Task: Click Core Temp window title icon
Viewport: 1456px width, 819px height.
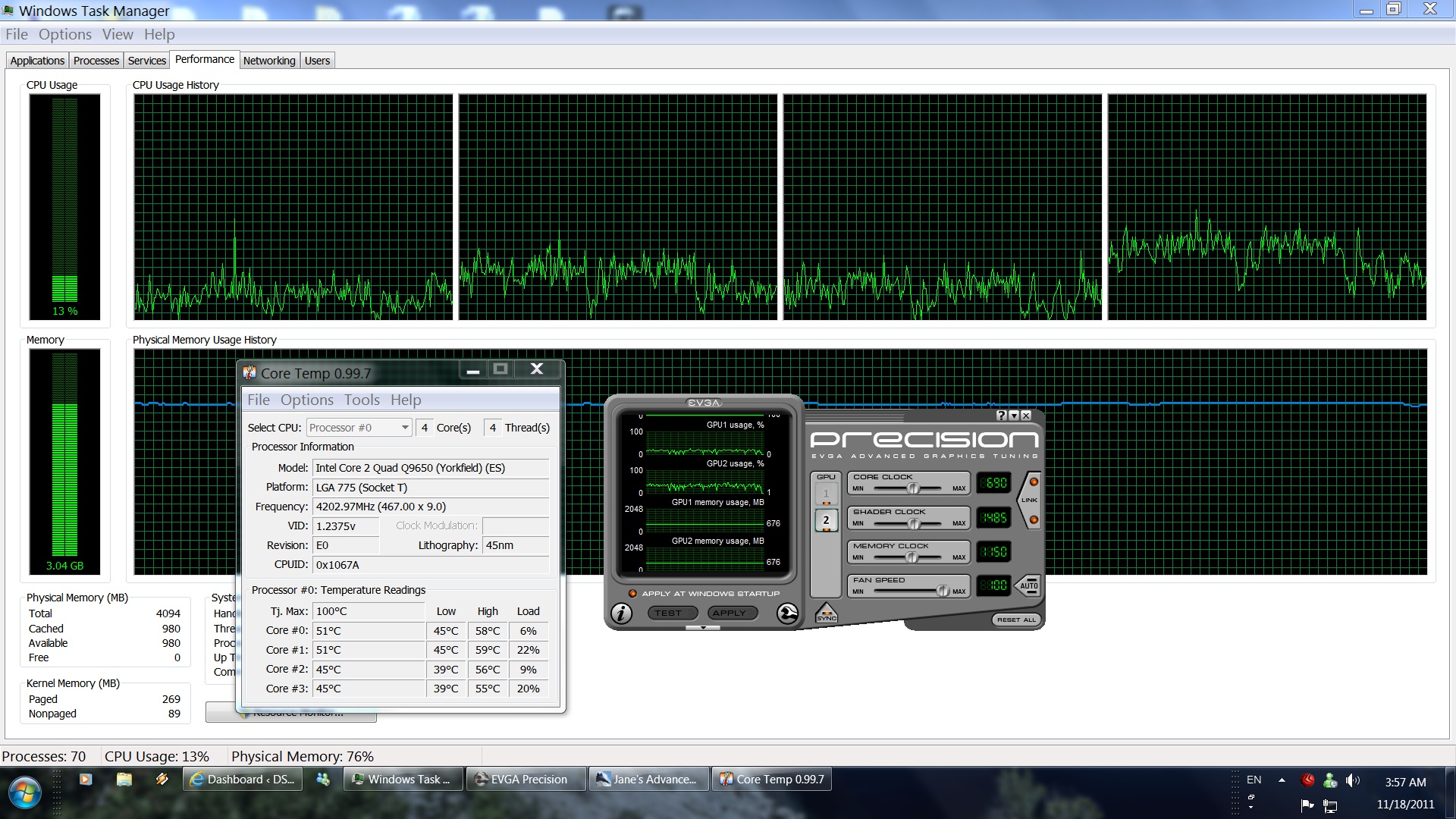Action: pos(249,373)
